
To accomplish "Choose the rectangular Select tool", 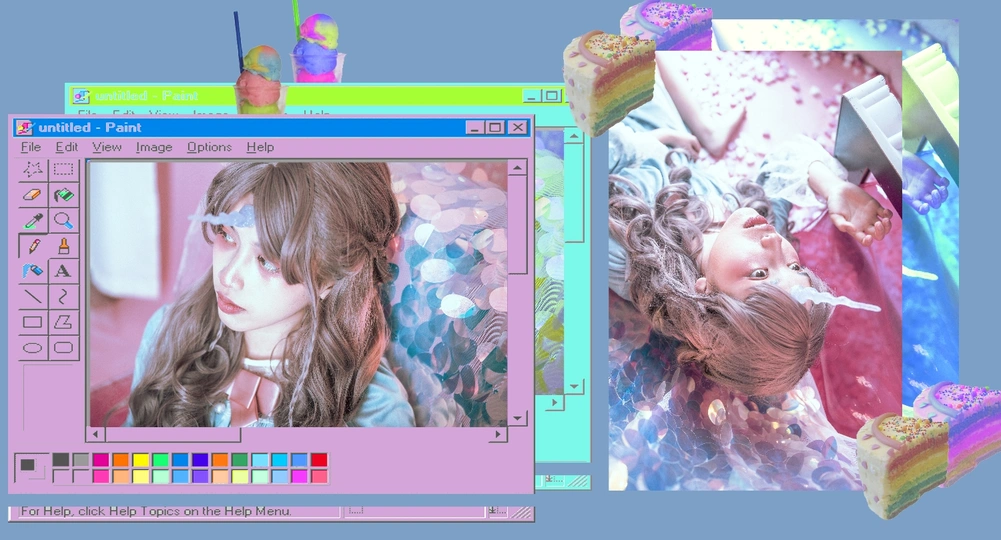I will 63,169.
